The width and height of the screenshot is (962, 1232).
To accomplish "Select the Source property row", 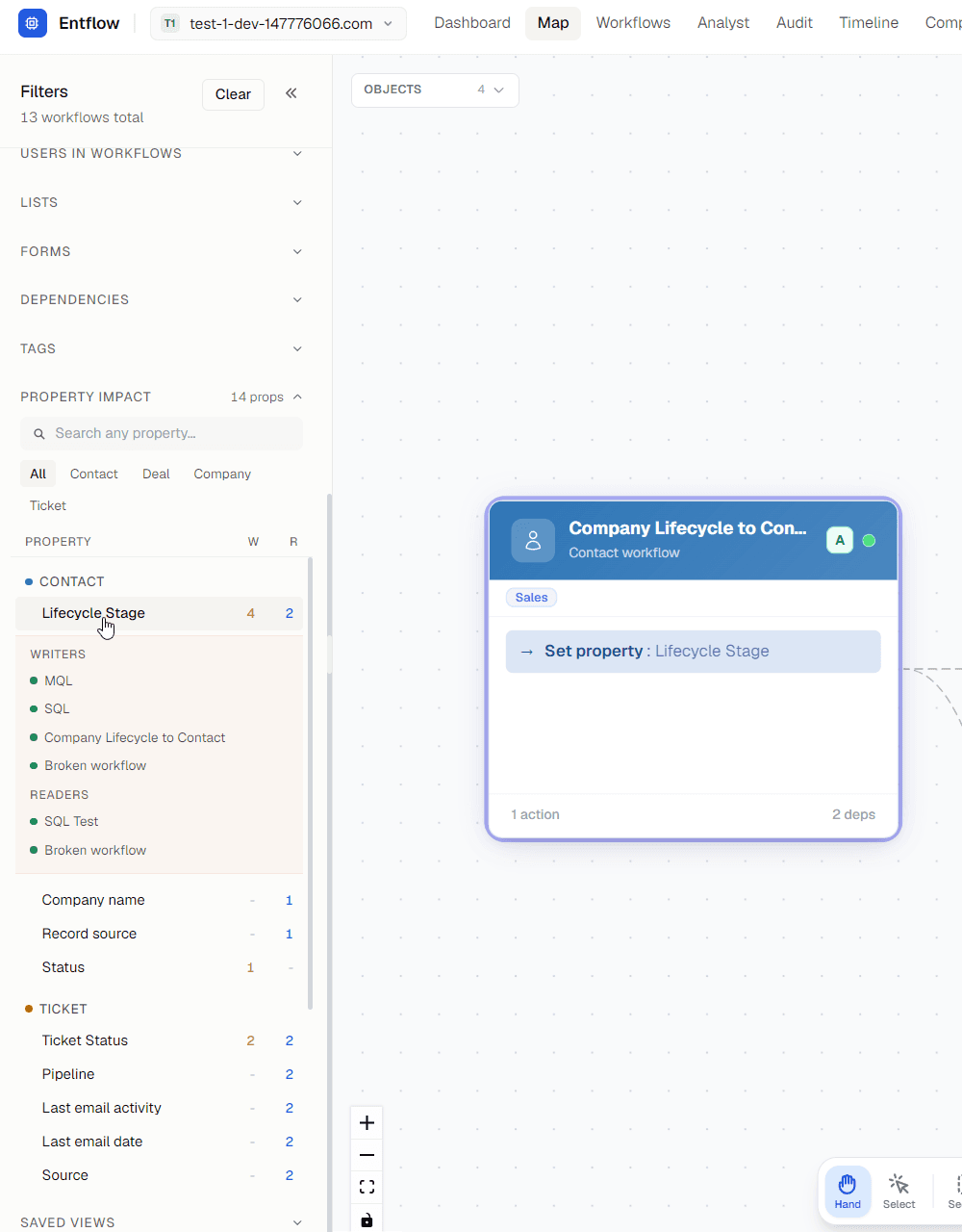I will click(160, 1175).
